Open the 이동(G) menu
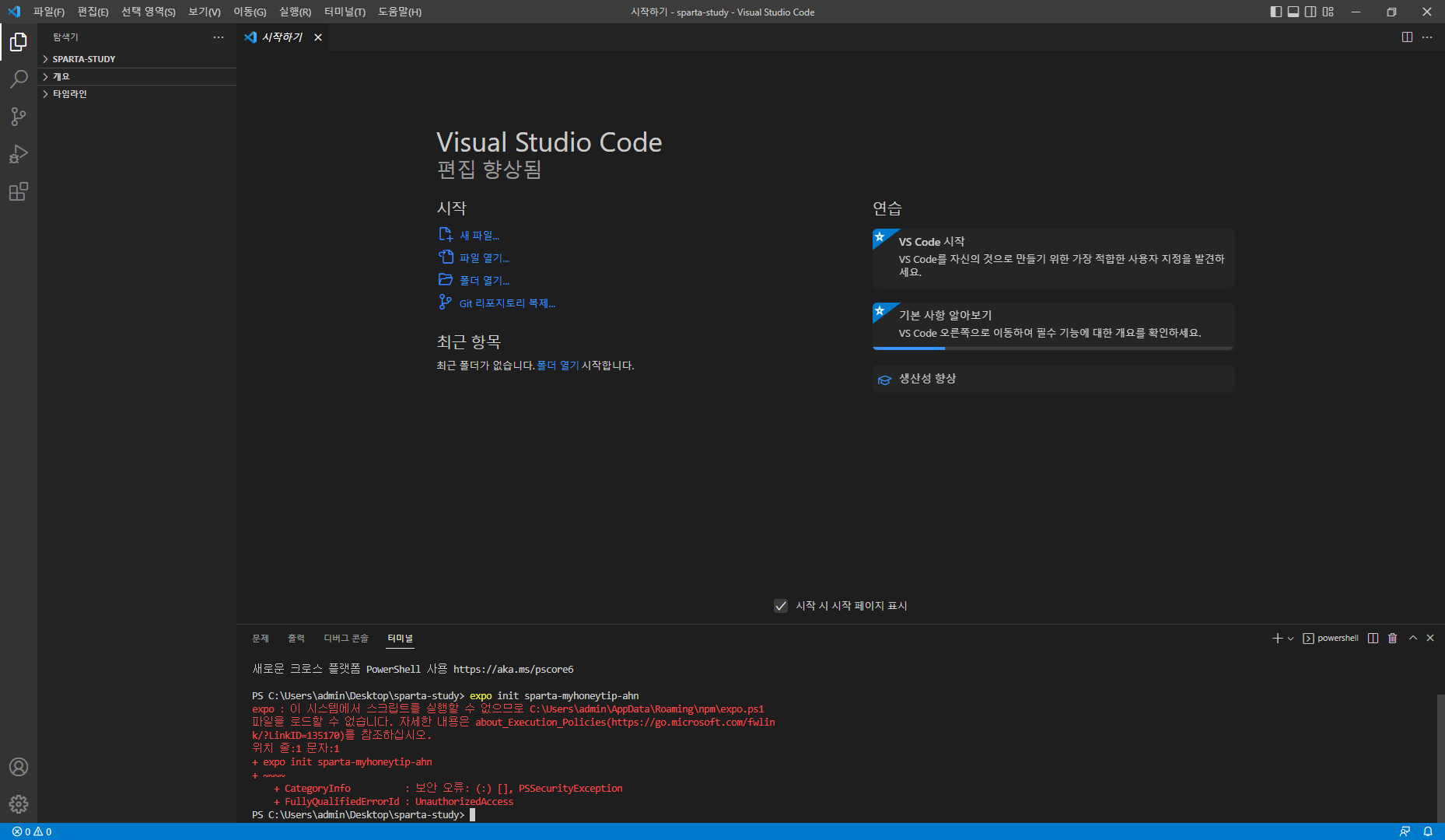This screenshot has width=1445, height=840. (x=250, y=12)
